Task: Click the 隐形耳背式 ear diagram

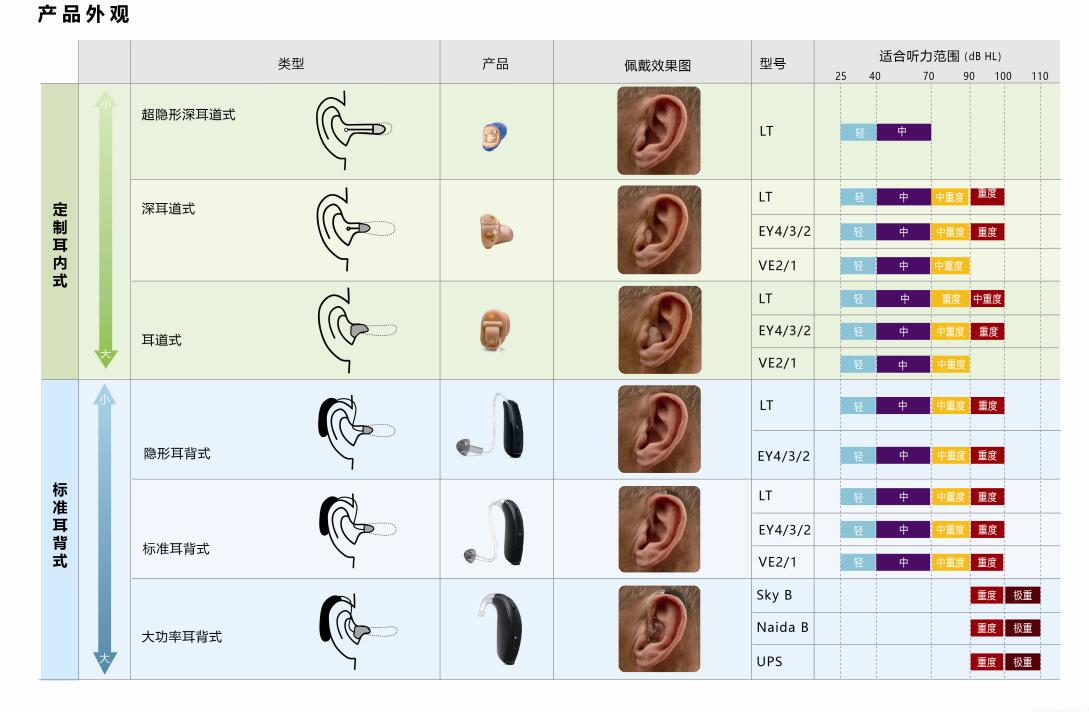Action: click(x=354, y=430)
